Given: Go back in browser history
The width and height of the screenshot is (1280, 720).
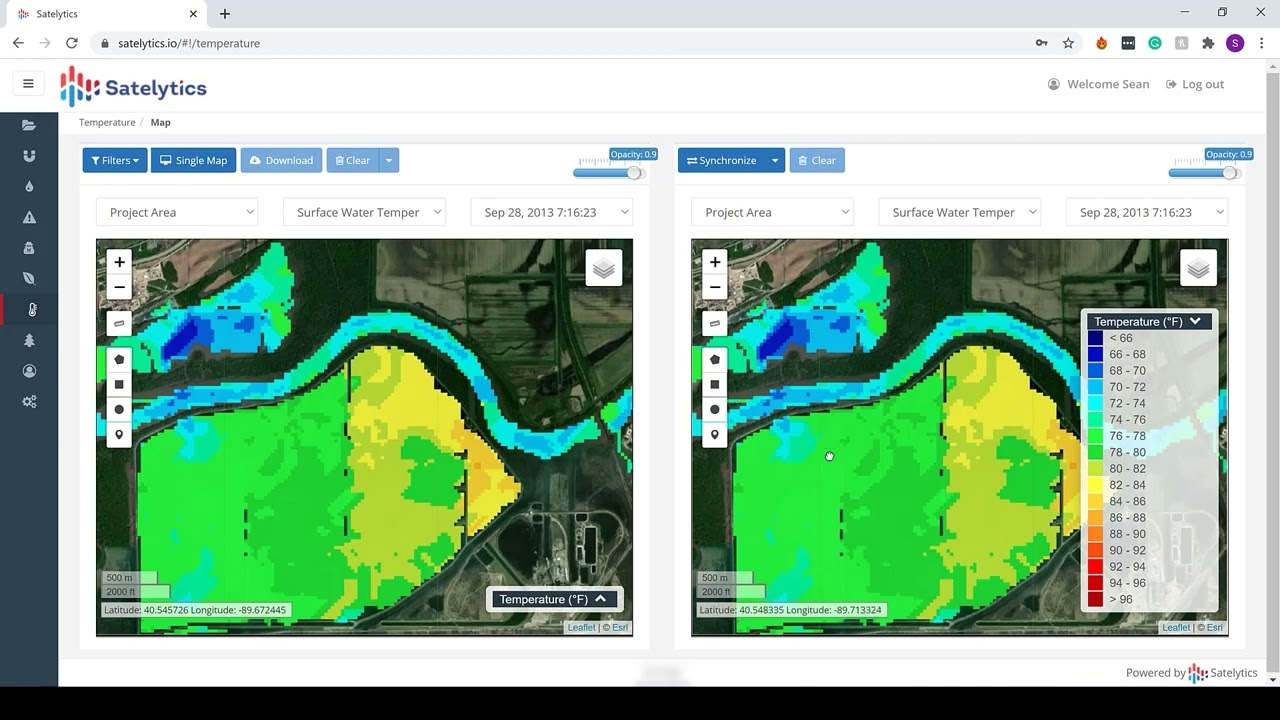Looking at the screenshot, I should coord(18,43).
